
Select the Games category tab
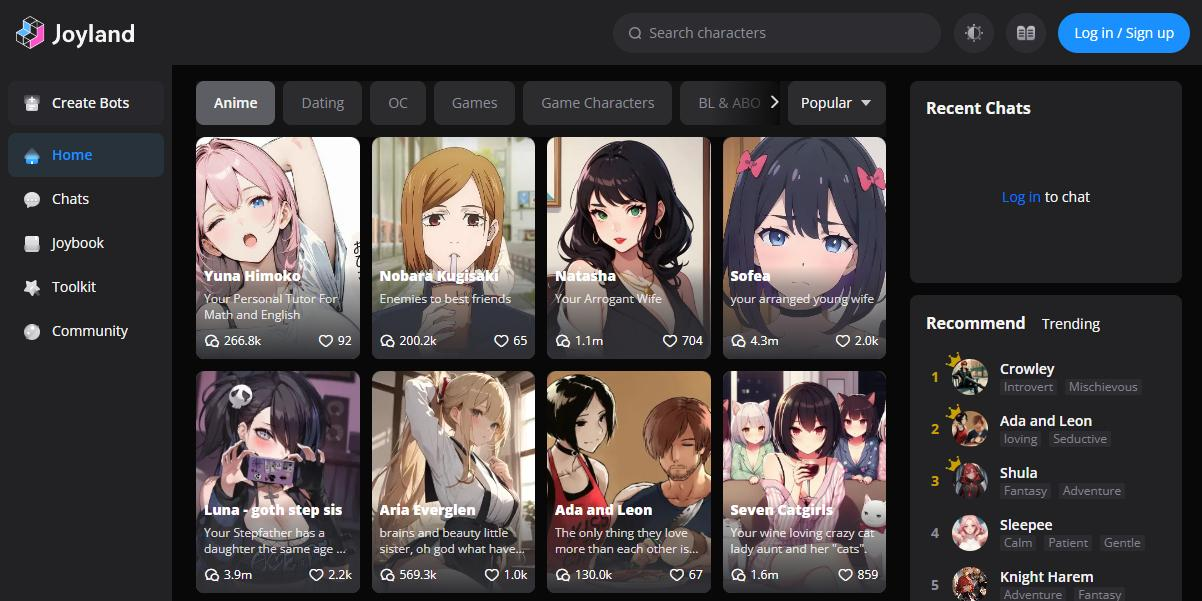[x=475, y=103]
